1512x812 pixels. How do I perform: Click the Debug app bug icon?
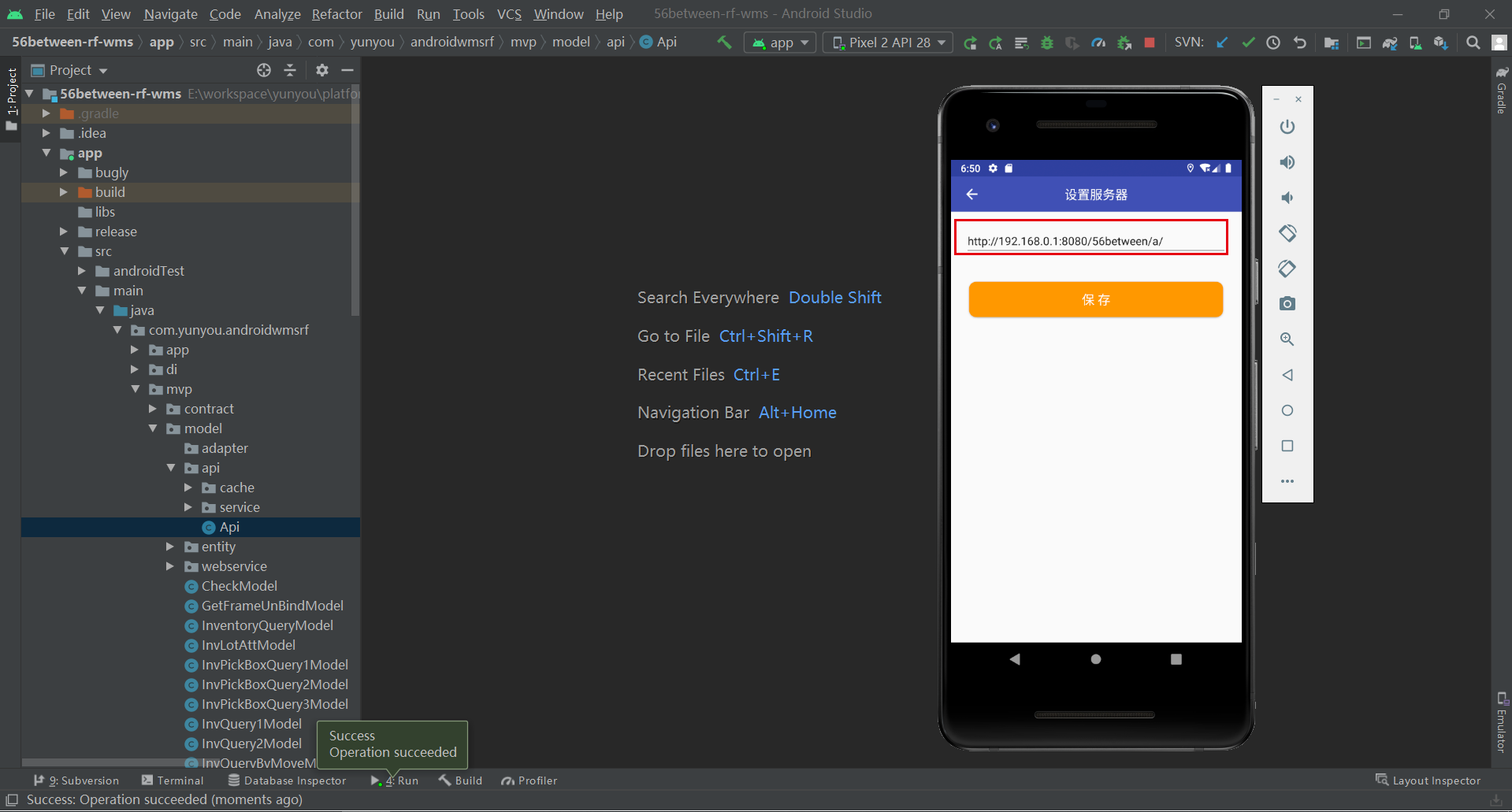click(1047, 43)
